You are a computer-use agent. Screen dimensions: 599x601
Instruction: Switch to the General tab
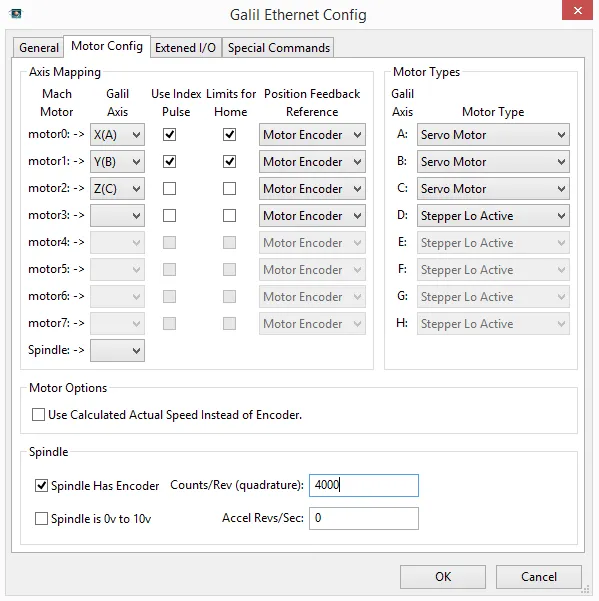pyautogui.click(x=39, y=48)
